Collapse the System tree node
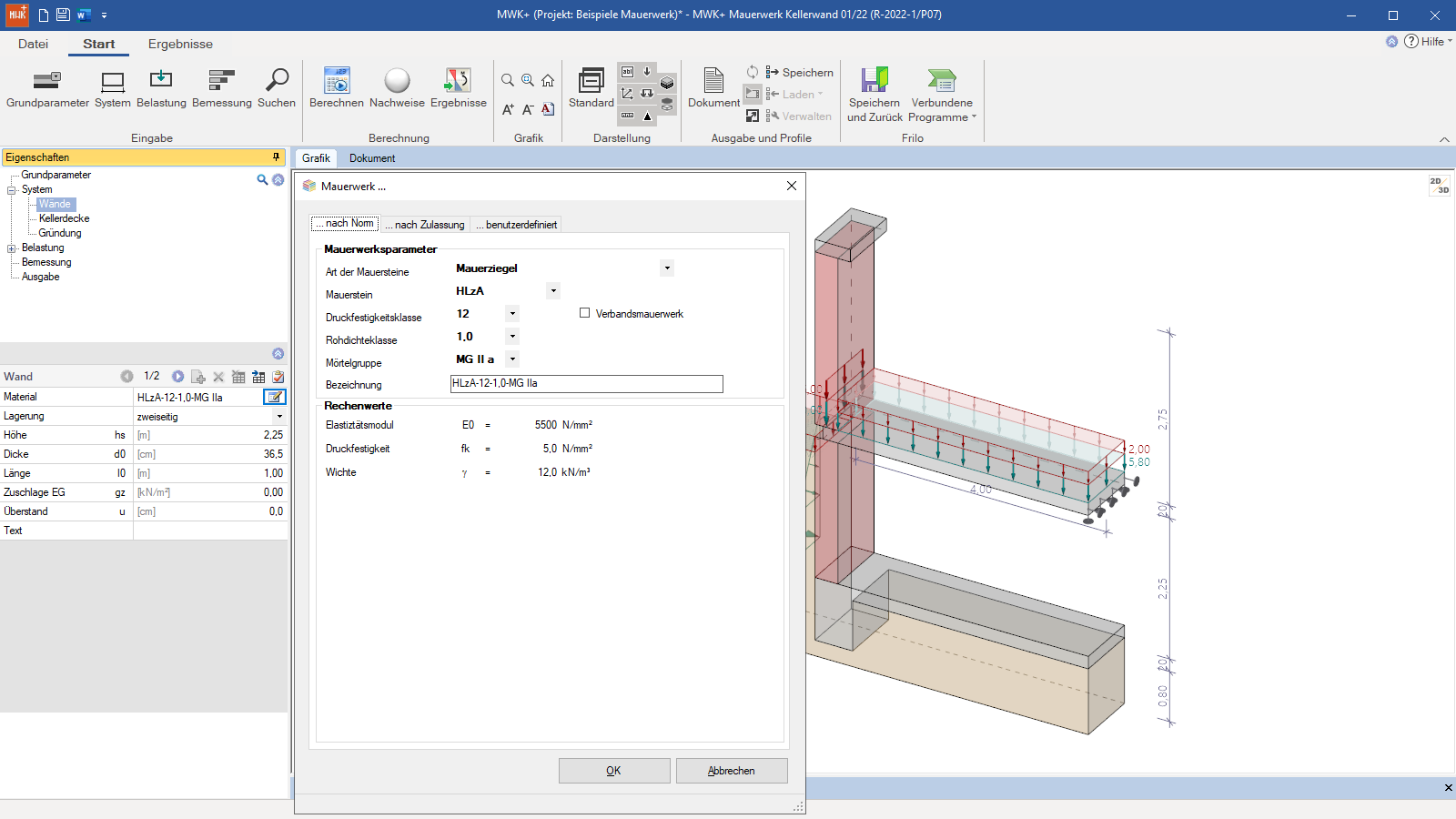 pyautogui.click(x=12, y=190)
